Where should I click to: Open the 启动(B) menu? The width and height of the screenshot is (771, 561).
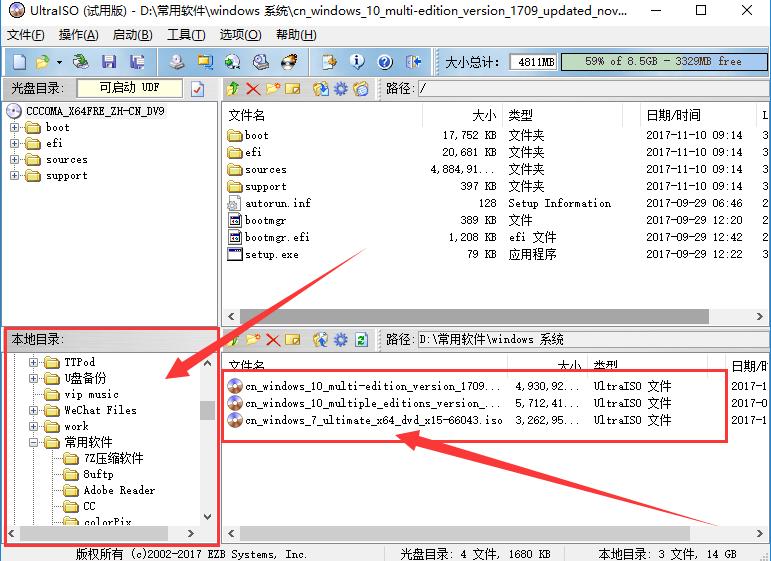tap(132, 35)
